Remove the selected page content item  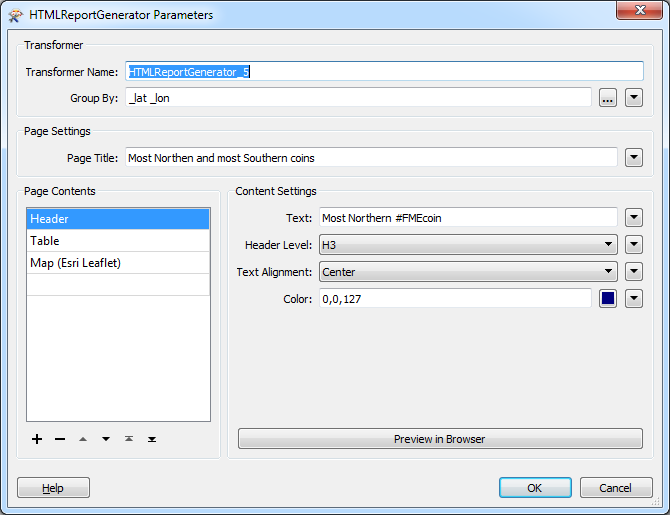point(60,439)
